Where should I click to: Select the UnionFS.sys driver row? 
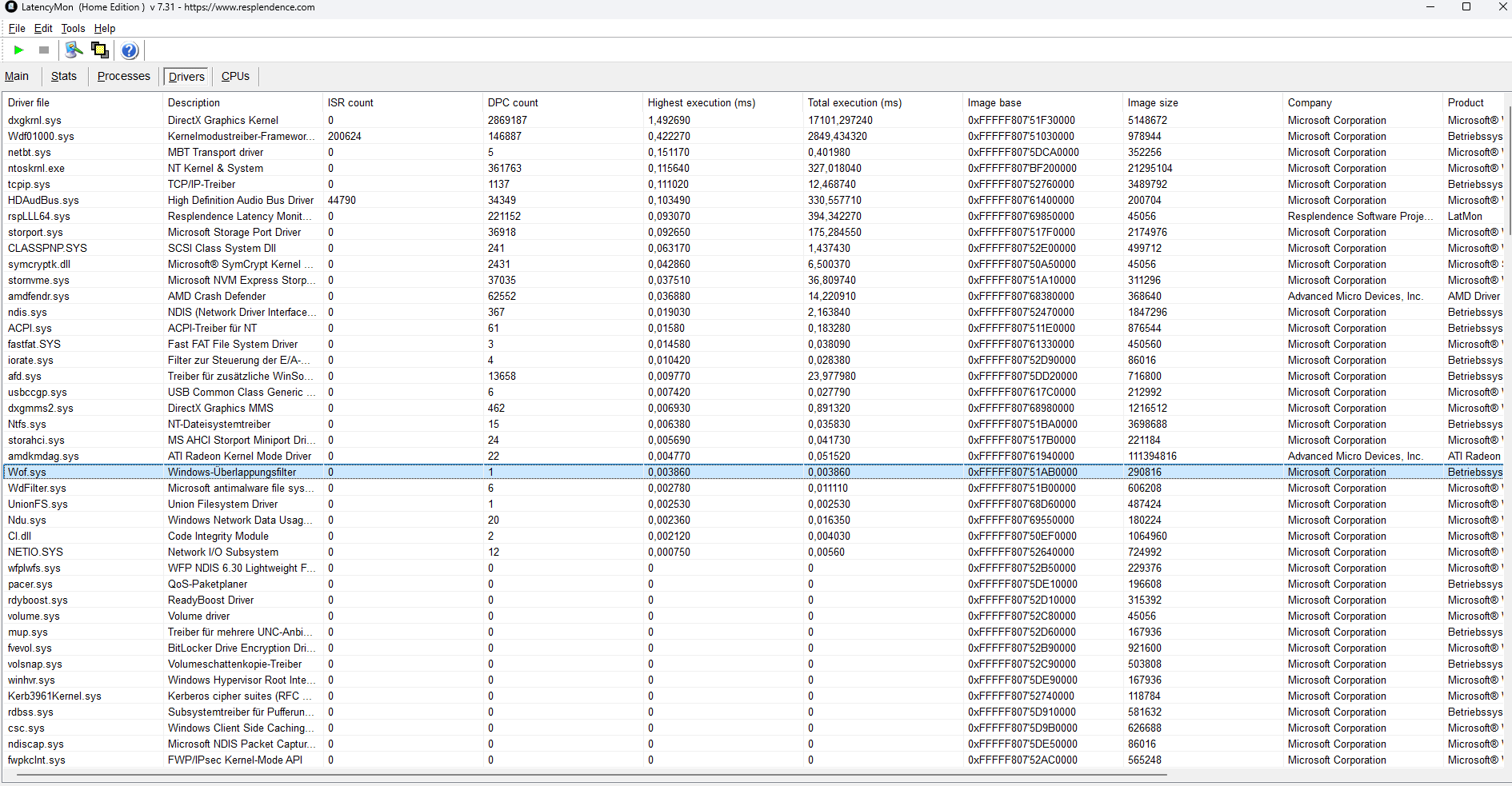[x=754, y=505]
